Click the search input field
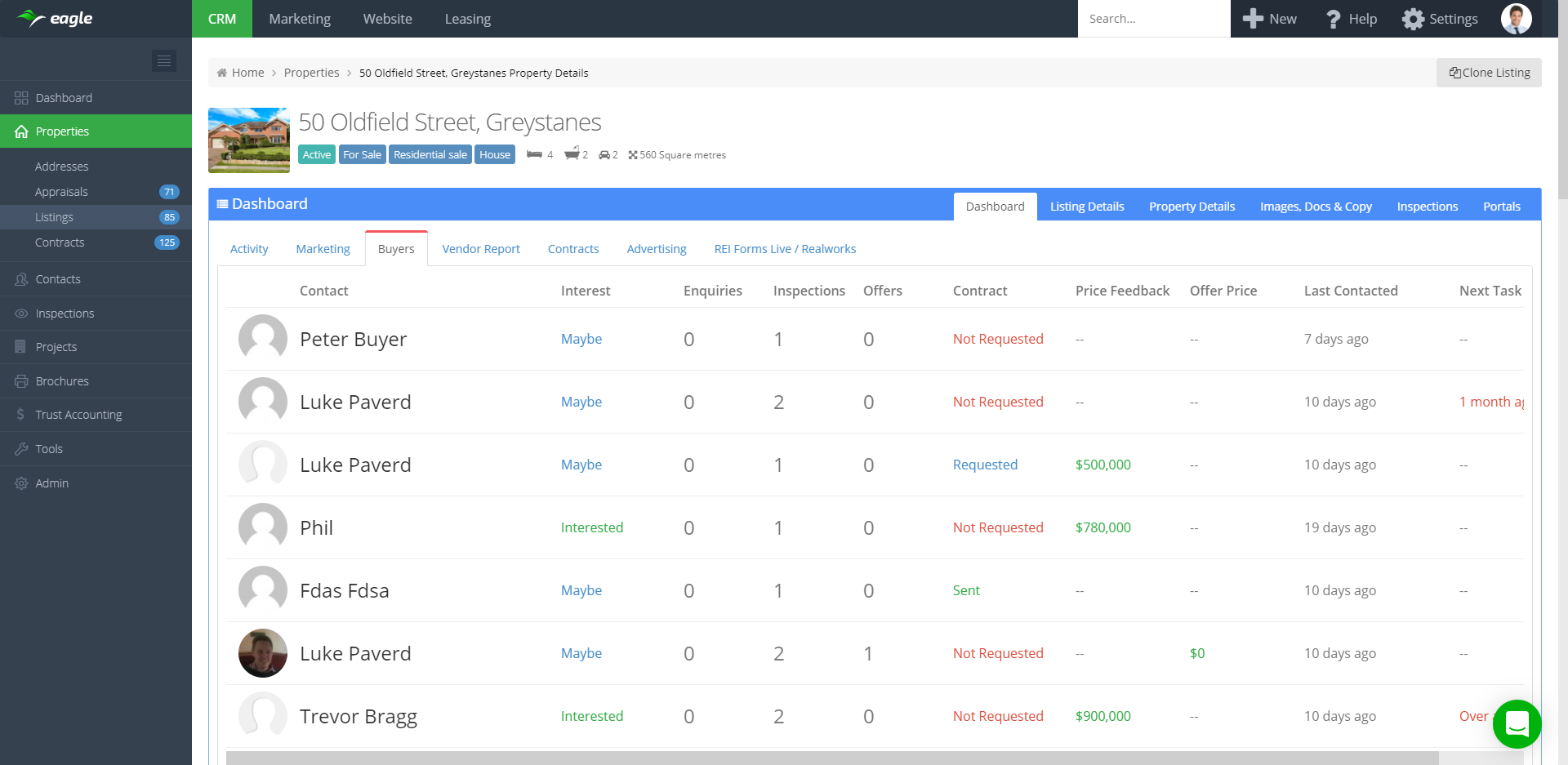 [x=1153, y=19]
